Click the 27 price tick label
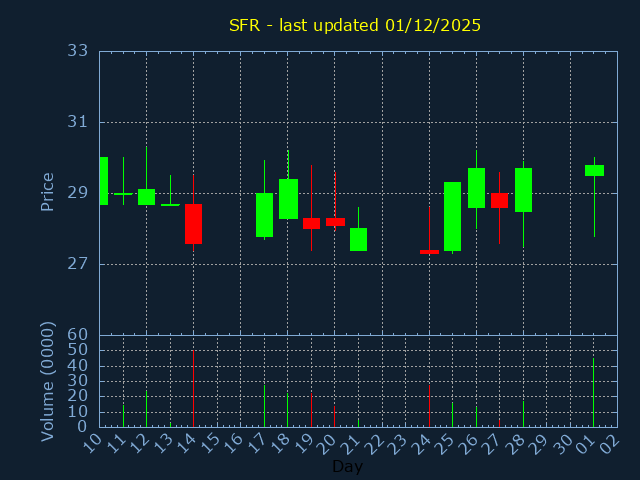Screen dimensions: 640x480 click(78, 264)
